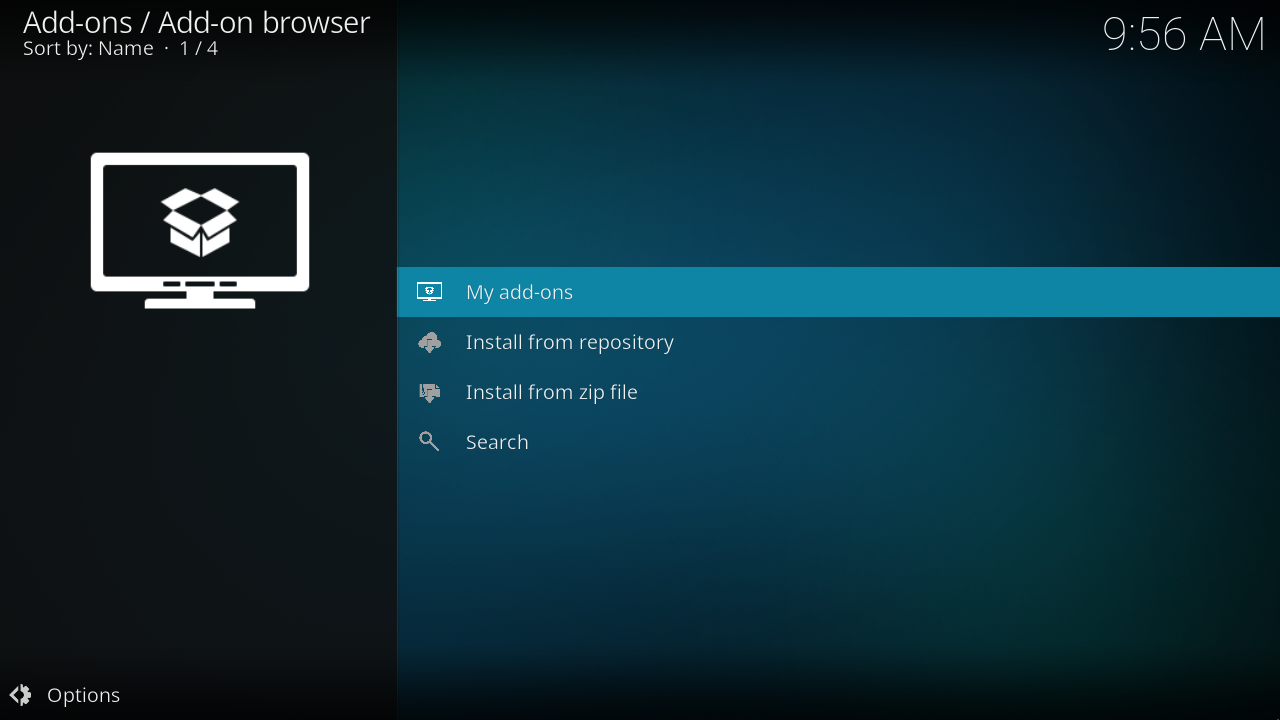Choose Install from repository

coord(838,342)
